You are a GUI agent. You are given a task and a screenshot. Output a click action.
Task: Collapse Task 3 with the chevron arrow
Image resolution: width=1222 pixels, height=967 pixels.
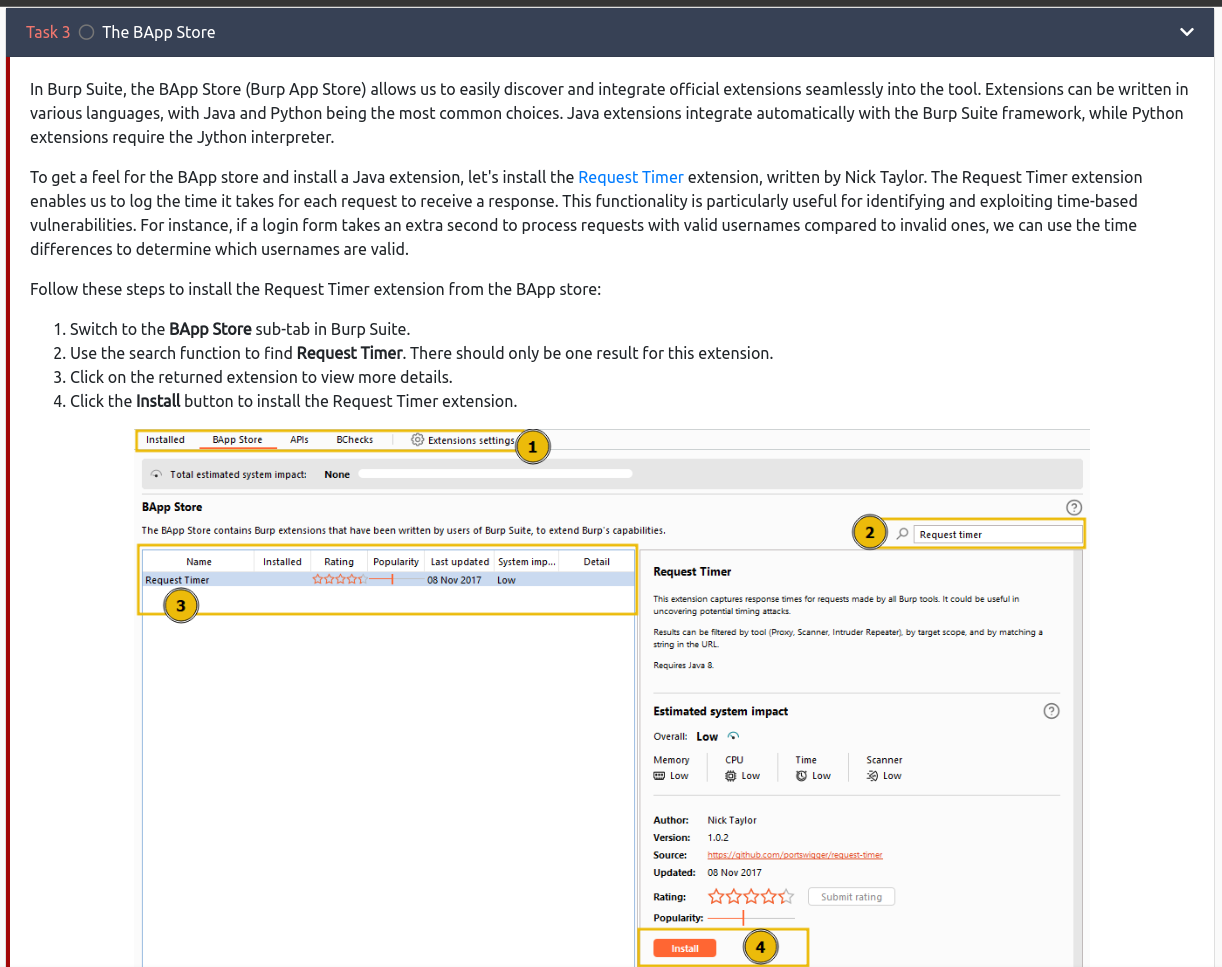pyautogui.click(x=1186, y=32)
